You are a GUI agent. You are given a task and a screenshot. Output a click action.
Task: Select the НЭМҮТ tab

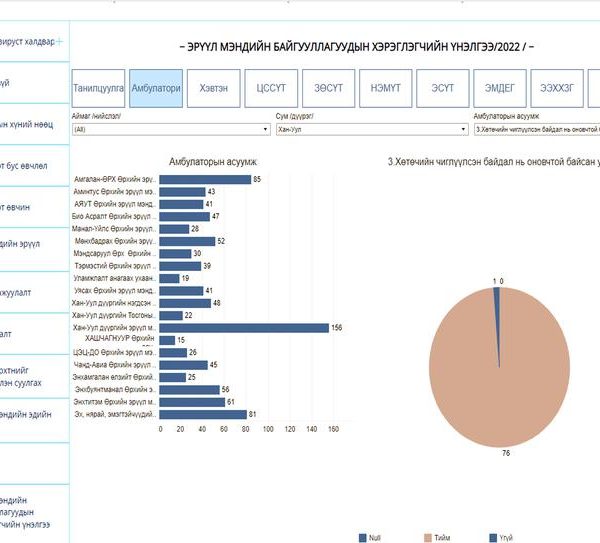385,88
